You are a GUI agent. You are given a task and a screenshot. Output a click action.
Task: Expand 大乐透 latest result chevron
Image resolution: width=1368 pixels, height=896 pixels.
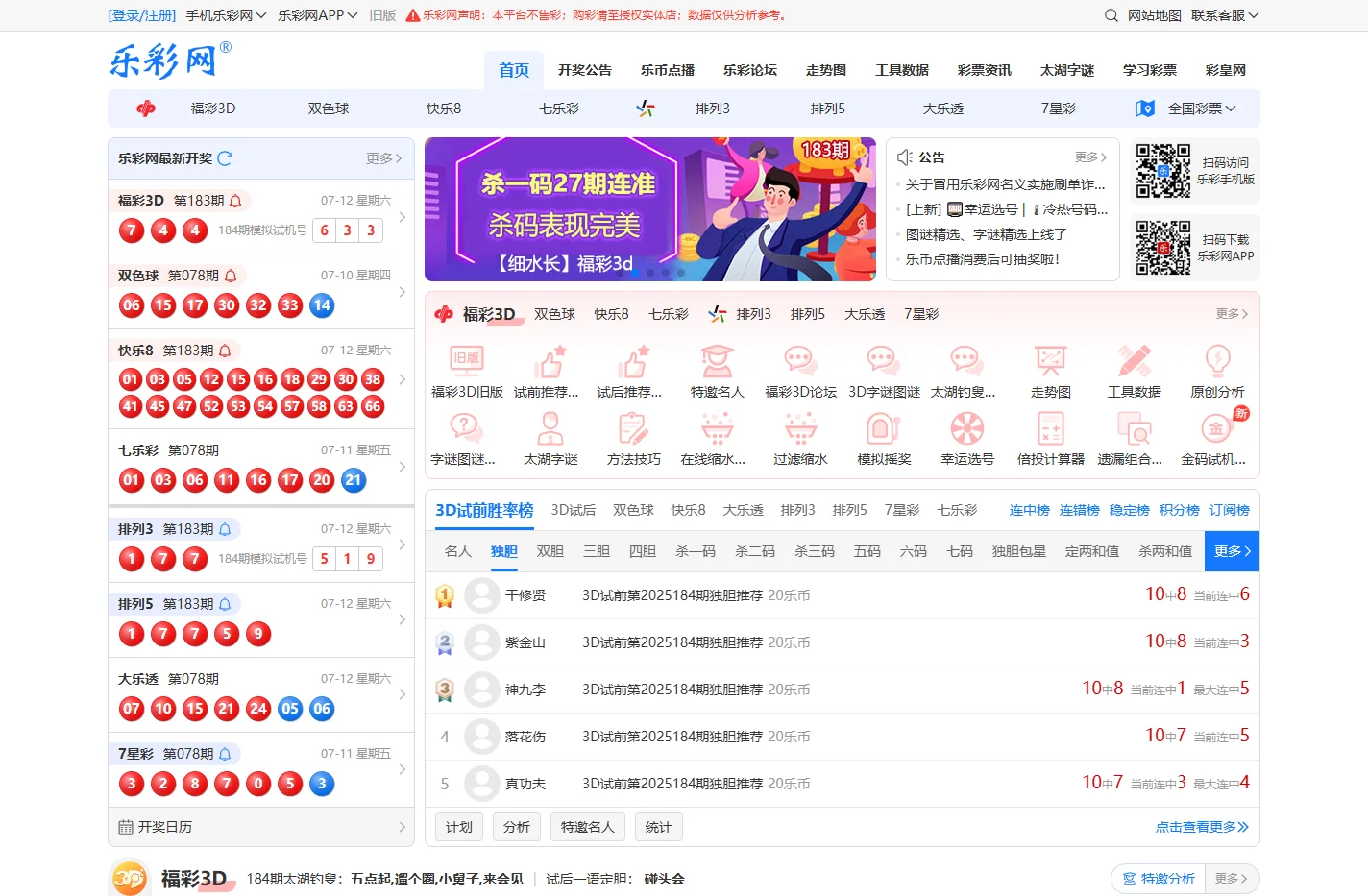pyautogui.click(x=402, y=695)
